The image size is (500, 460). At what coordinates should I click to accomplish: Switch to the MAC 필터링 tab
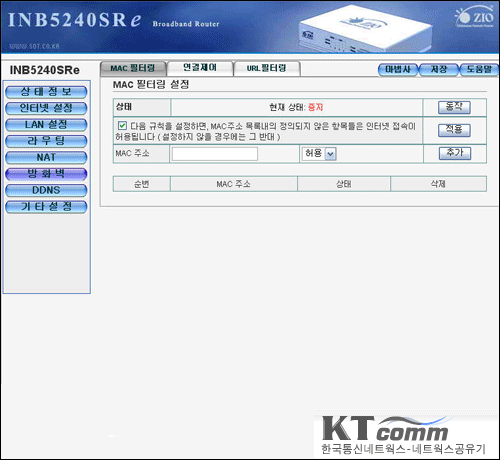pyautogui.click(x=133, y=69)
